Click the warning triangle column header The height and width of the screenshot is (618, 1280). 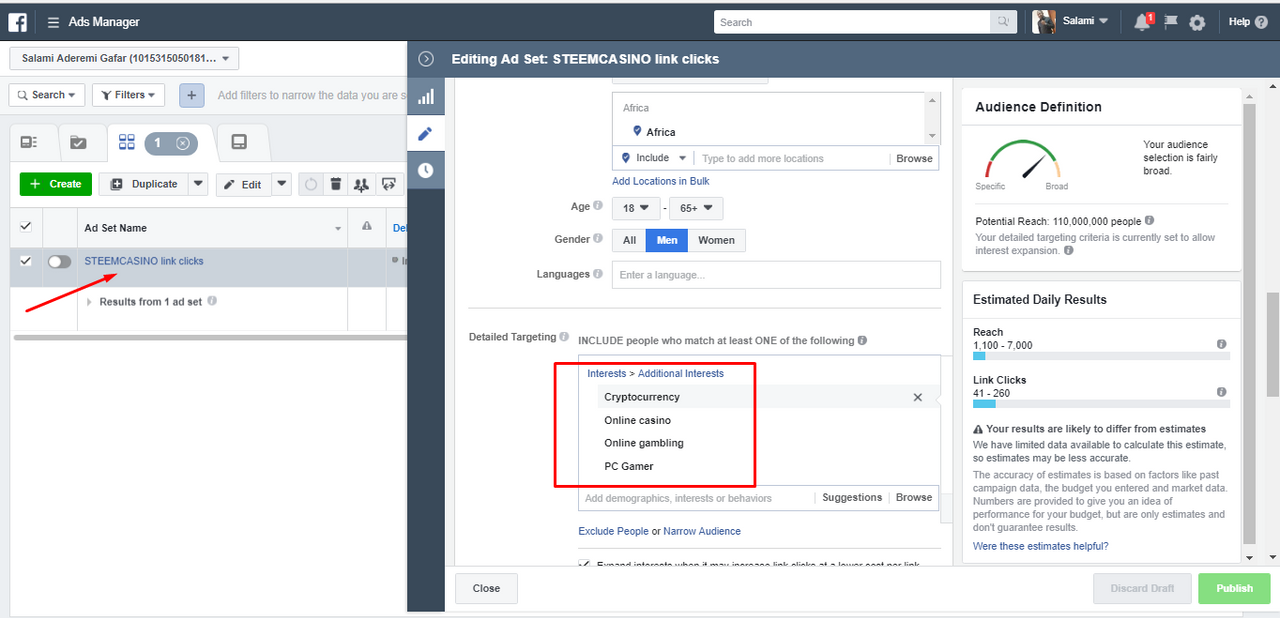click(x=366, y=227)
